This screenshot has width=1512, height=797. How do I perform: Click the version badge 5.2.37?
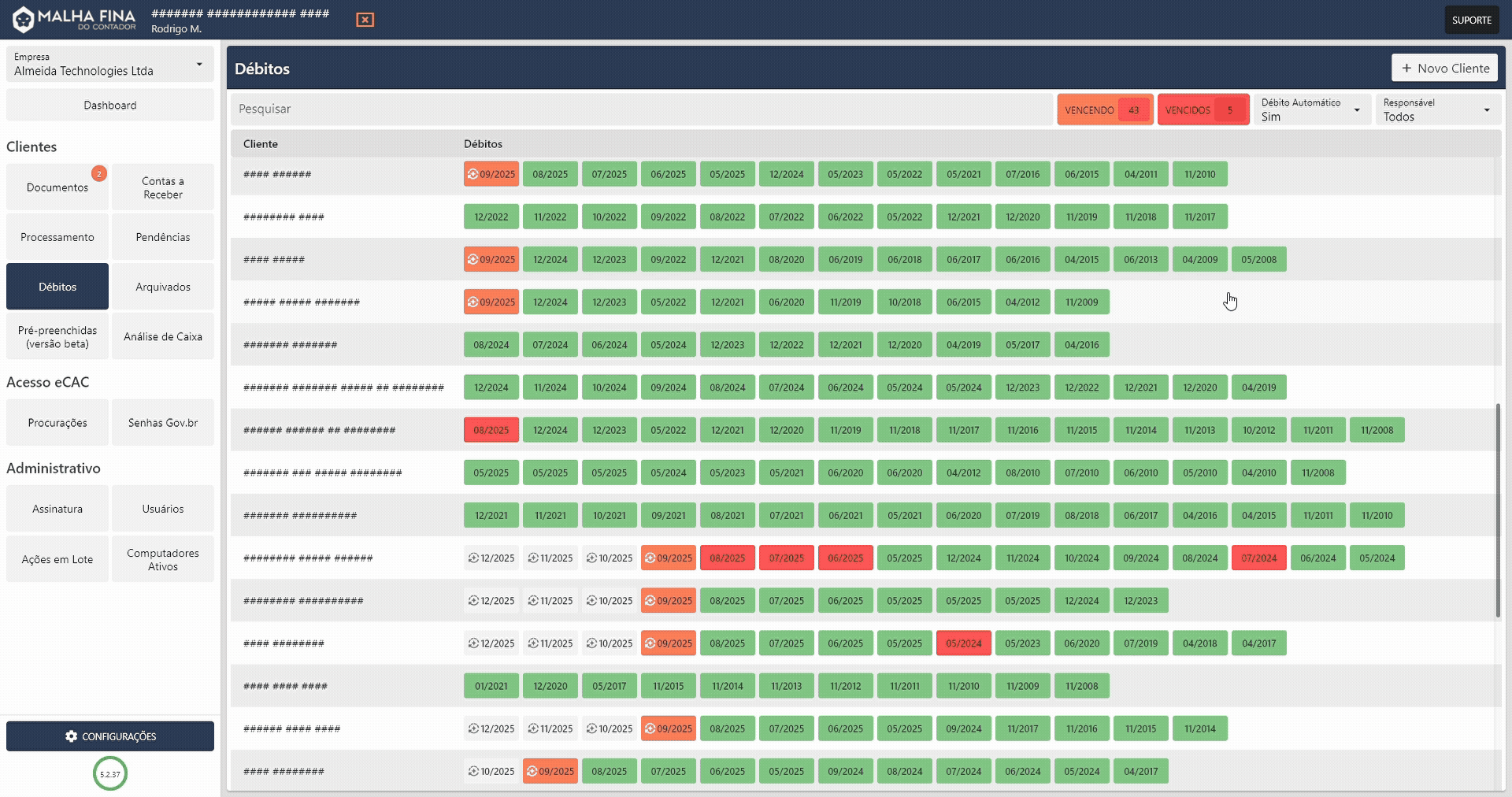tap(109, 773)
